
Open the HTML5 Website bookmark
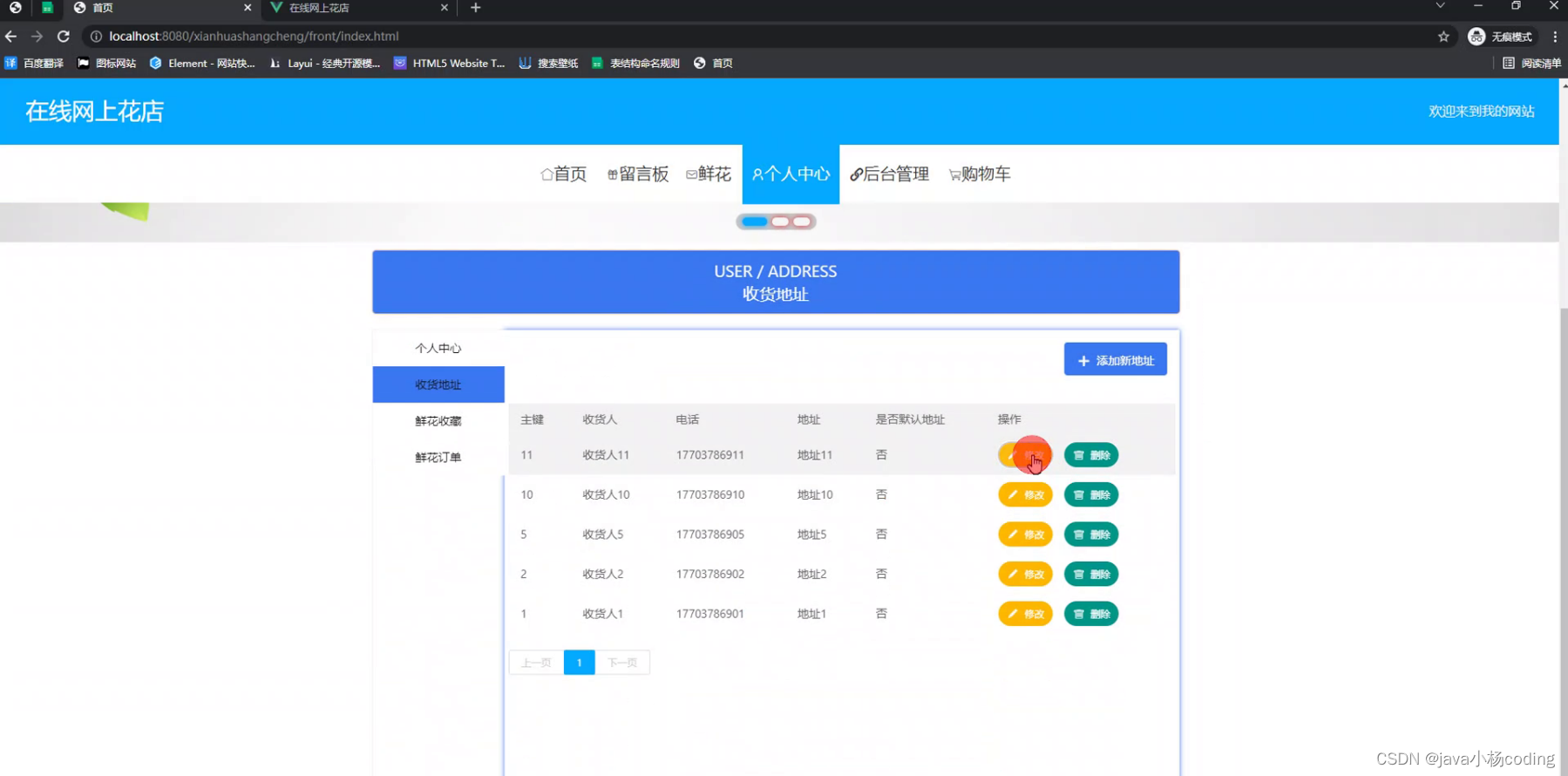449,63
